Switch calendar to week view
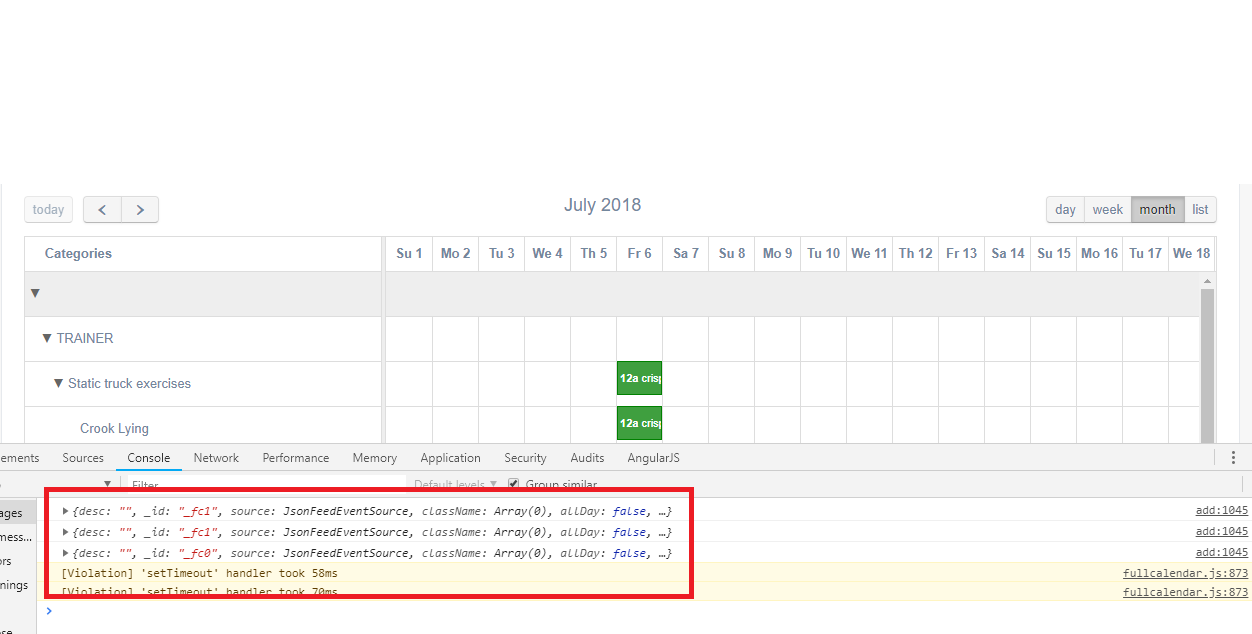Image resolution: width=1252 pixels, height=634 pixels. click(1107, 209)
